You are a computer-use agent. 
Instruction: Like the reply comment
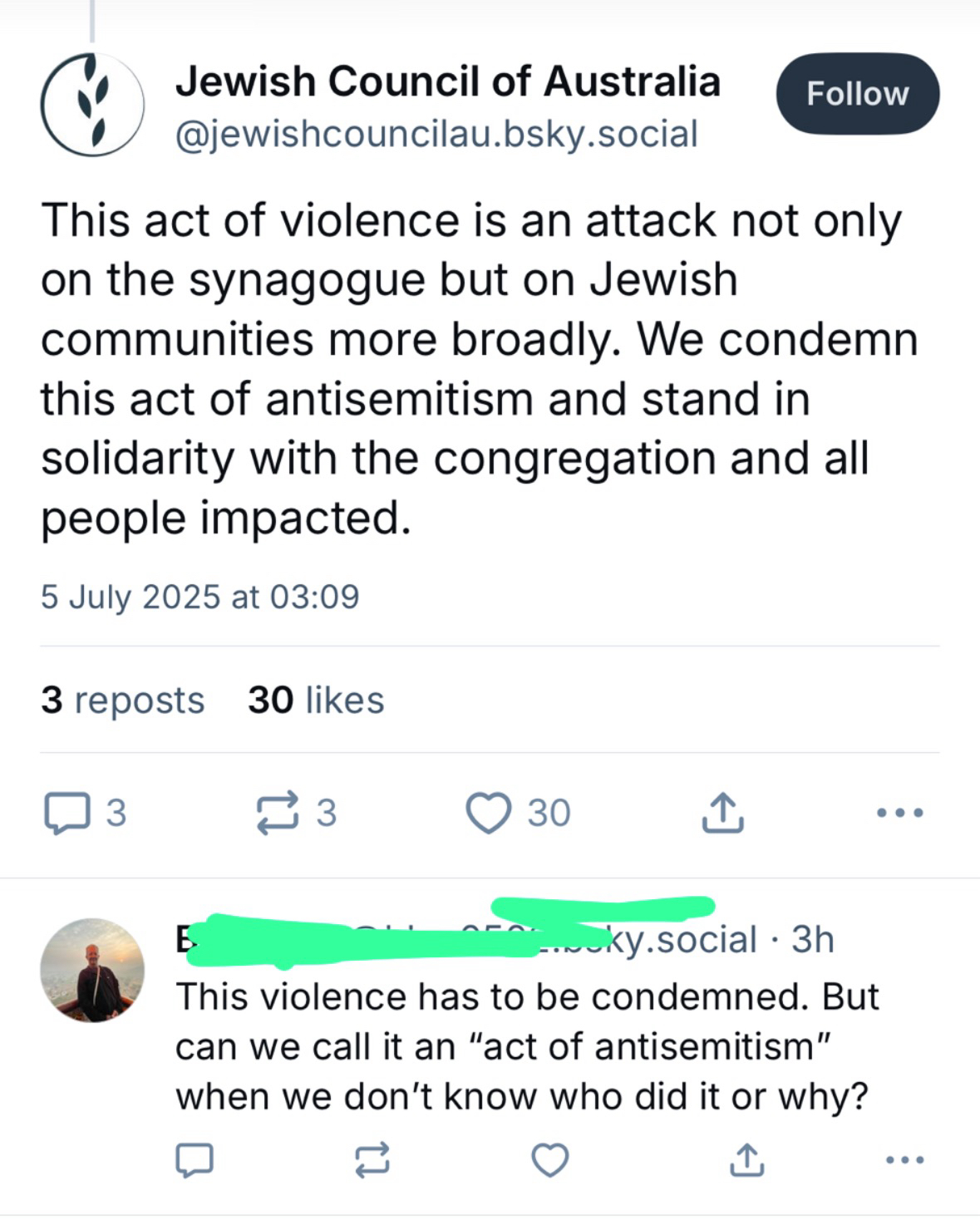[549, 1159]
